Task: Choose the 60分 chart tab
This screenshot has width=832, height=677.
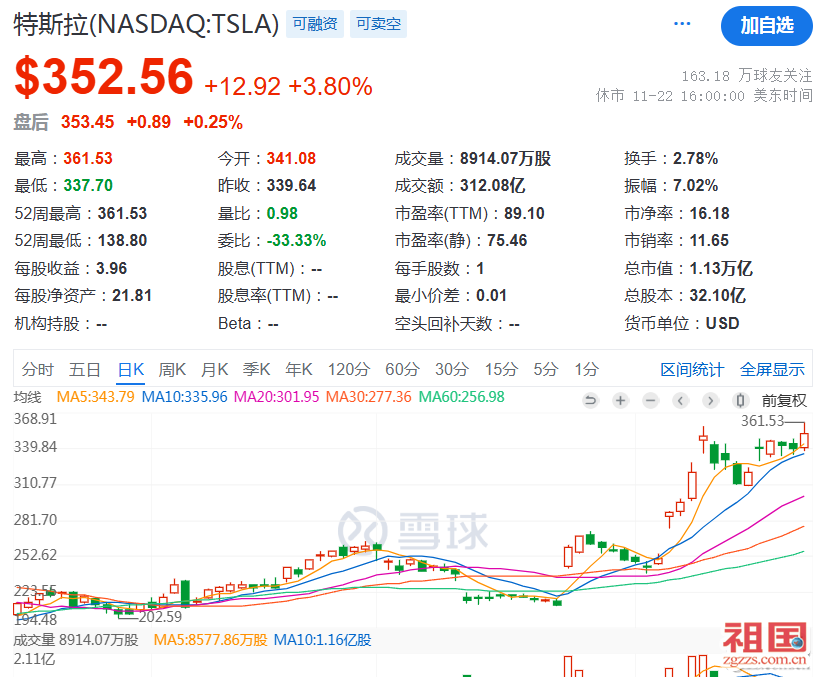Action: (x=402, y=369)
